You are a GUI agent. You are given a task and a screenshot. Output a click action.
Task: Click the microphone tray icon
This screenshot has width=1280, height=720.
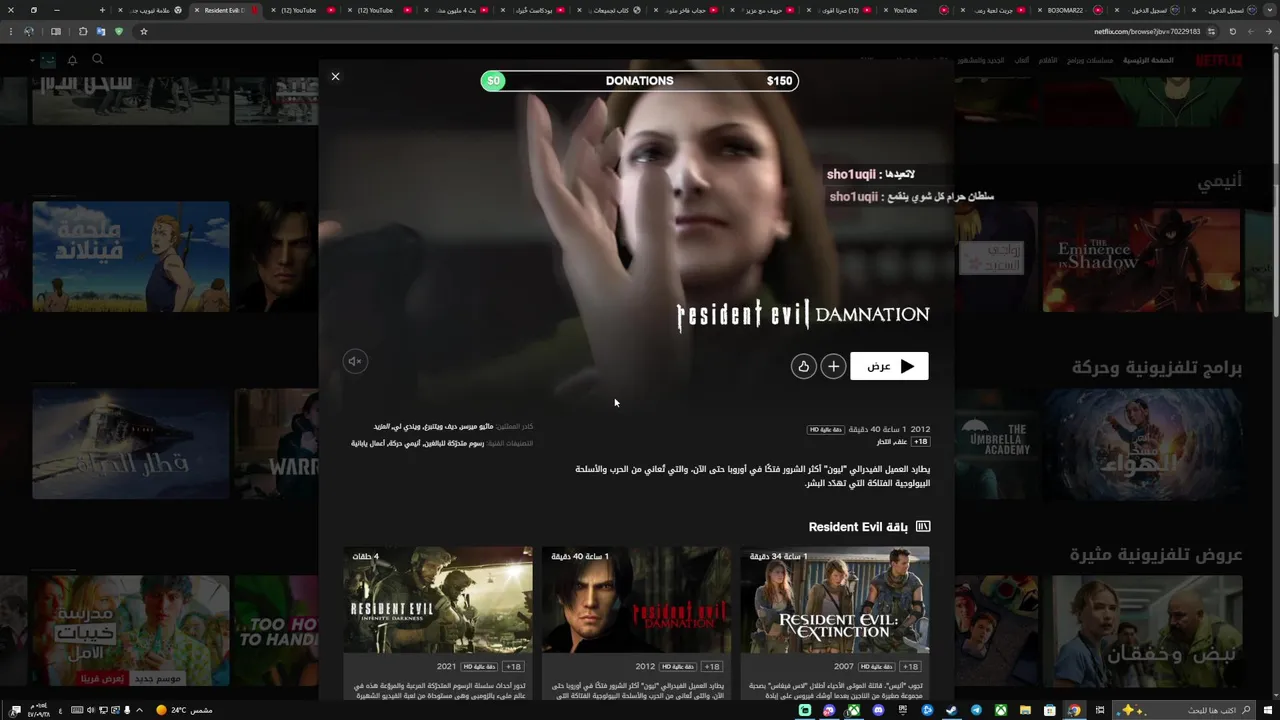[127, 710]
